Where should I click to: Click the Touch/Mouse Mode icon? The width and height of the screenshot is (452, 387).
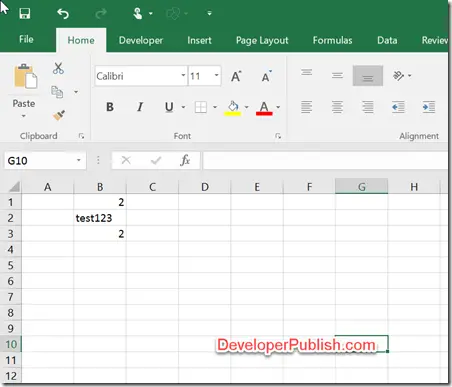[x=138, y=14]
